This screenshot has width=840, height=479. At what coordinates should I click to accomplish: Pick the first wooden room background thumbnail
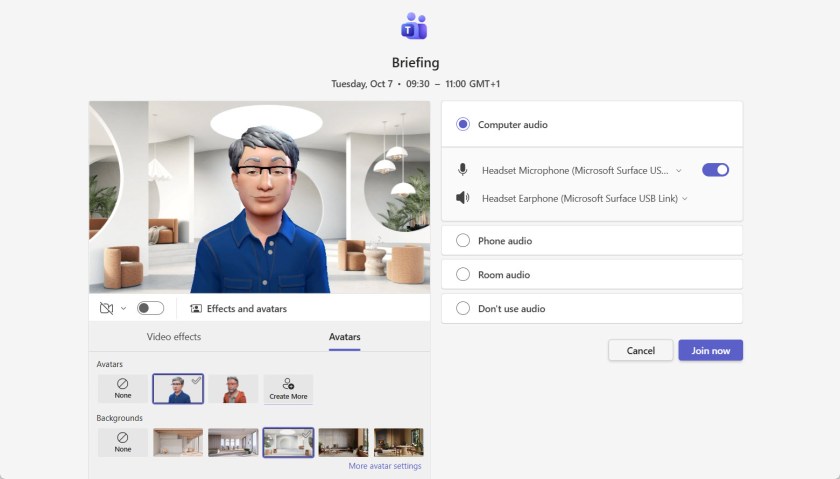tap(178, 443)
